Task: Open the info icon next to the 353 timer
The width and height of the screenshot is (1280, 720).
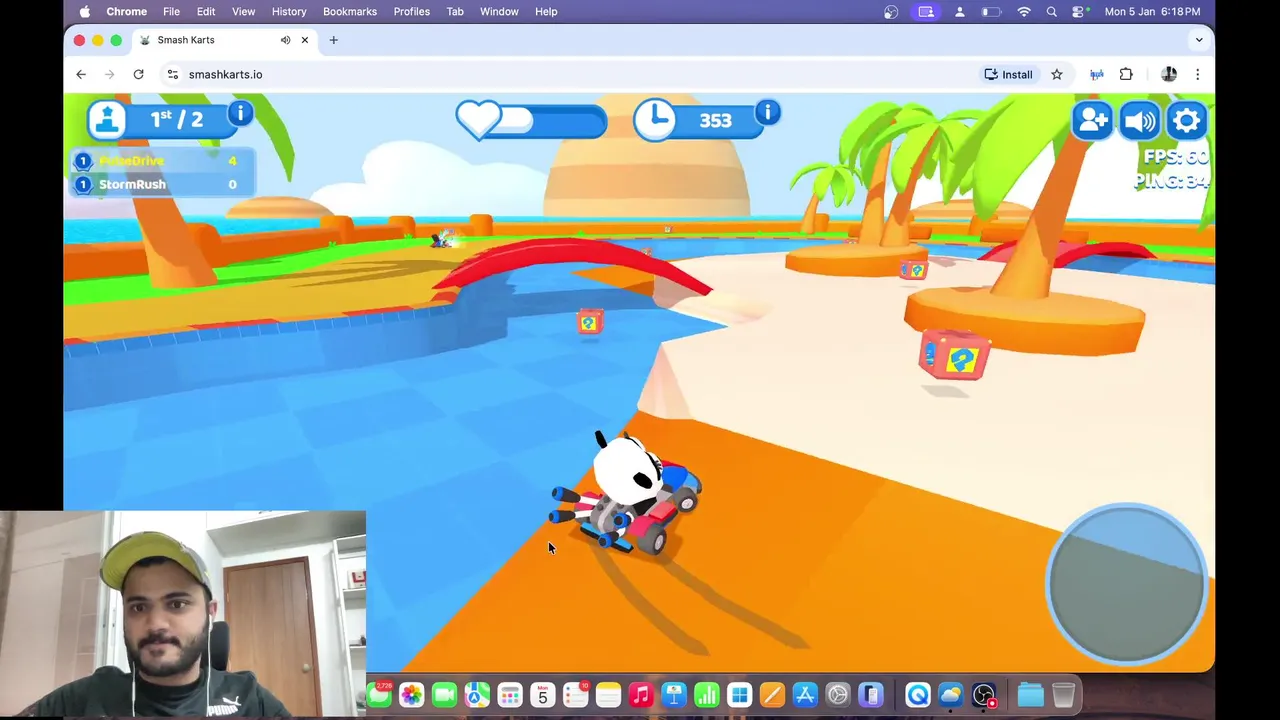Action: click(x=767, y=112)
